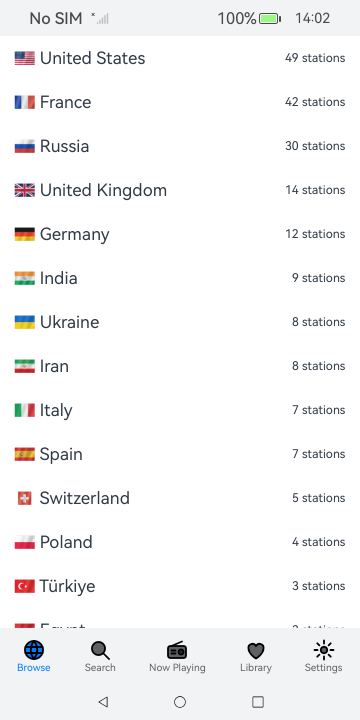Tap the Browse globe icon
This screenshot has width=360, height=720.
(x=34, y=650)
